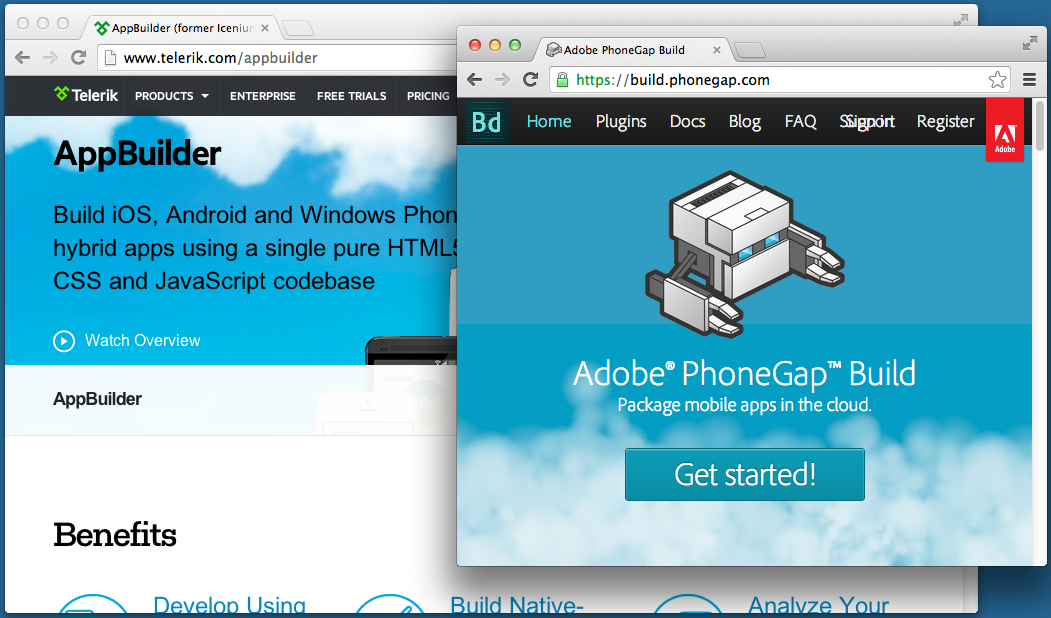The width and height of the screenshot is (1051, 618).
Task: Click the Adobe PhoneGap Build heading
Action: tap(744, 374)
